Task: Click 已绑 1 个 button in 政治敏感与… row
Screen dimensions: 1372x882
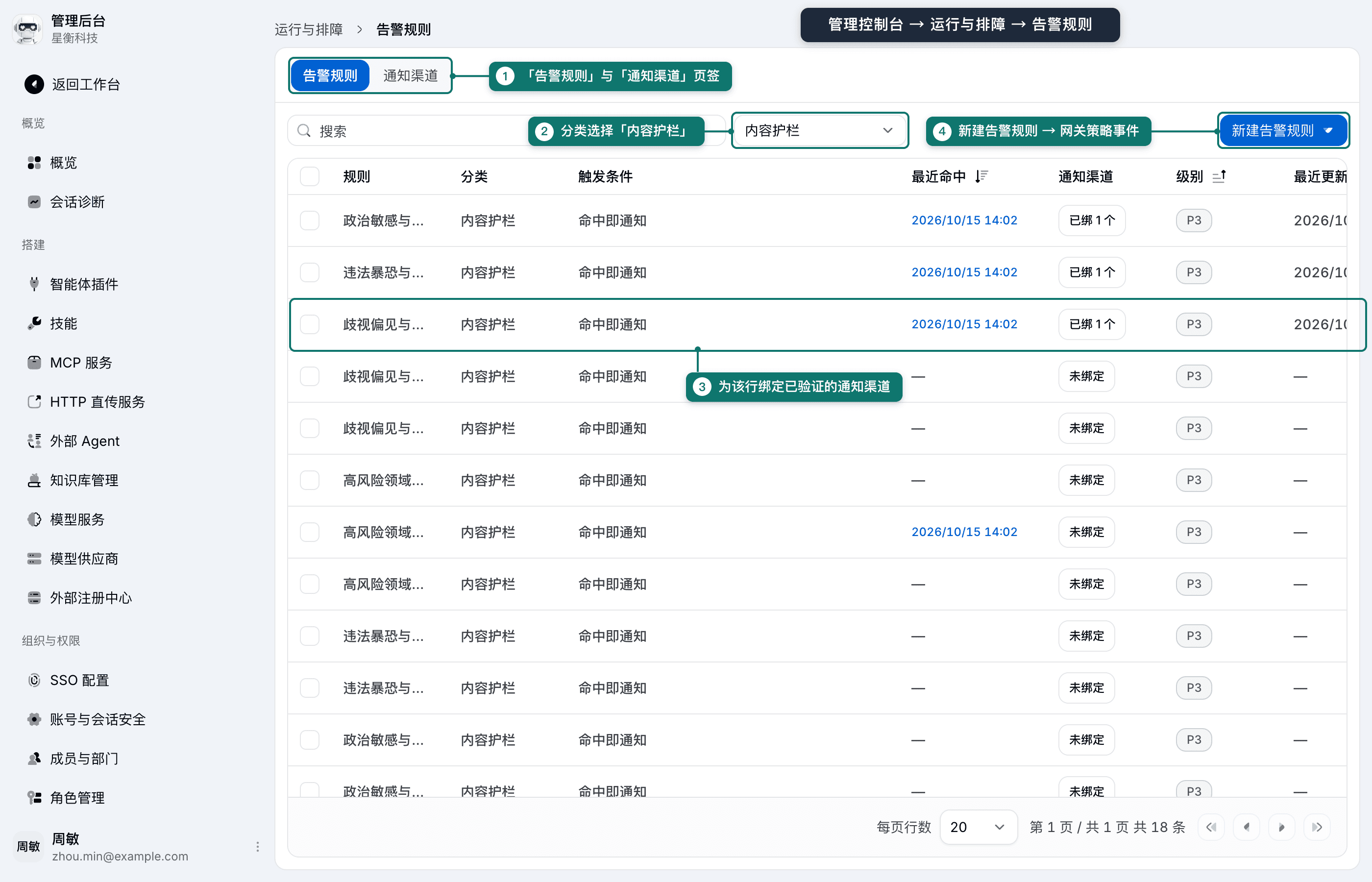Action: (x=1092, y=220)
